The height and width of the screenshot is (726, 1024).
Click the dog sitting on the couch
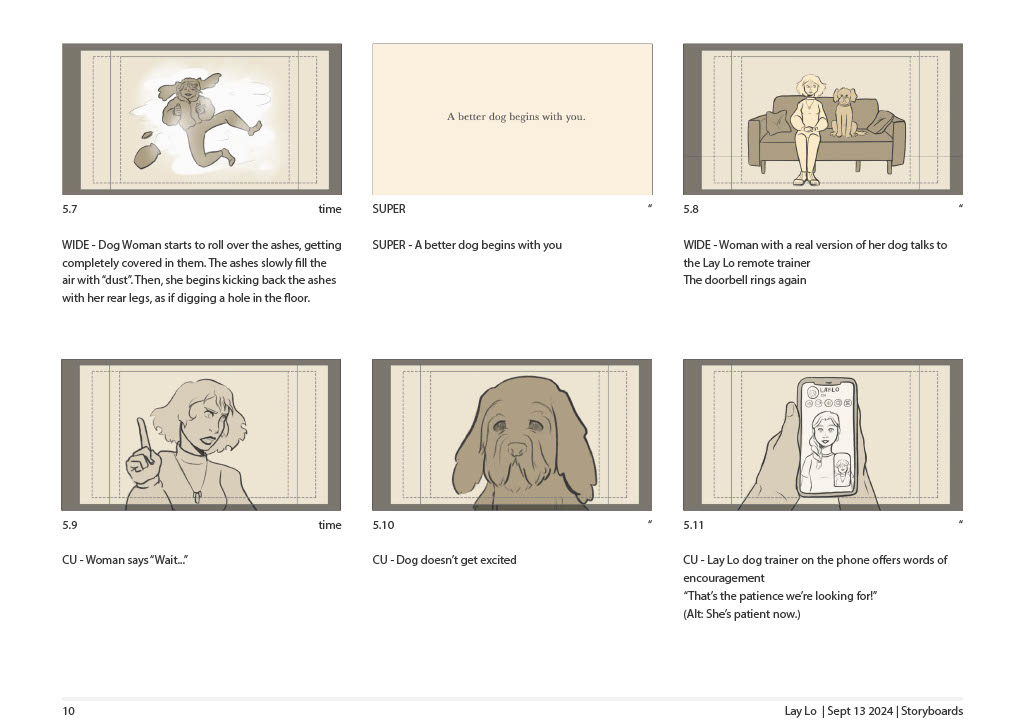point(844,112)
